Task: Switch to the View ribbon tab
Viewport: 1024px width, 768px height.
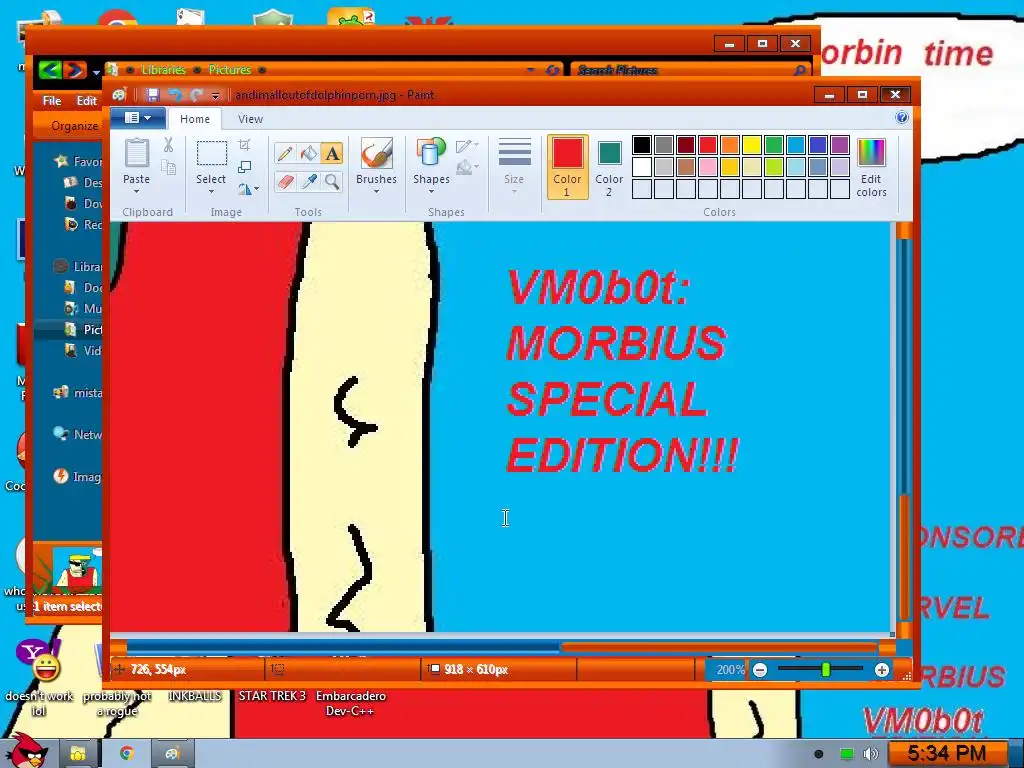Action: [x=250, y=119]
